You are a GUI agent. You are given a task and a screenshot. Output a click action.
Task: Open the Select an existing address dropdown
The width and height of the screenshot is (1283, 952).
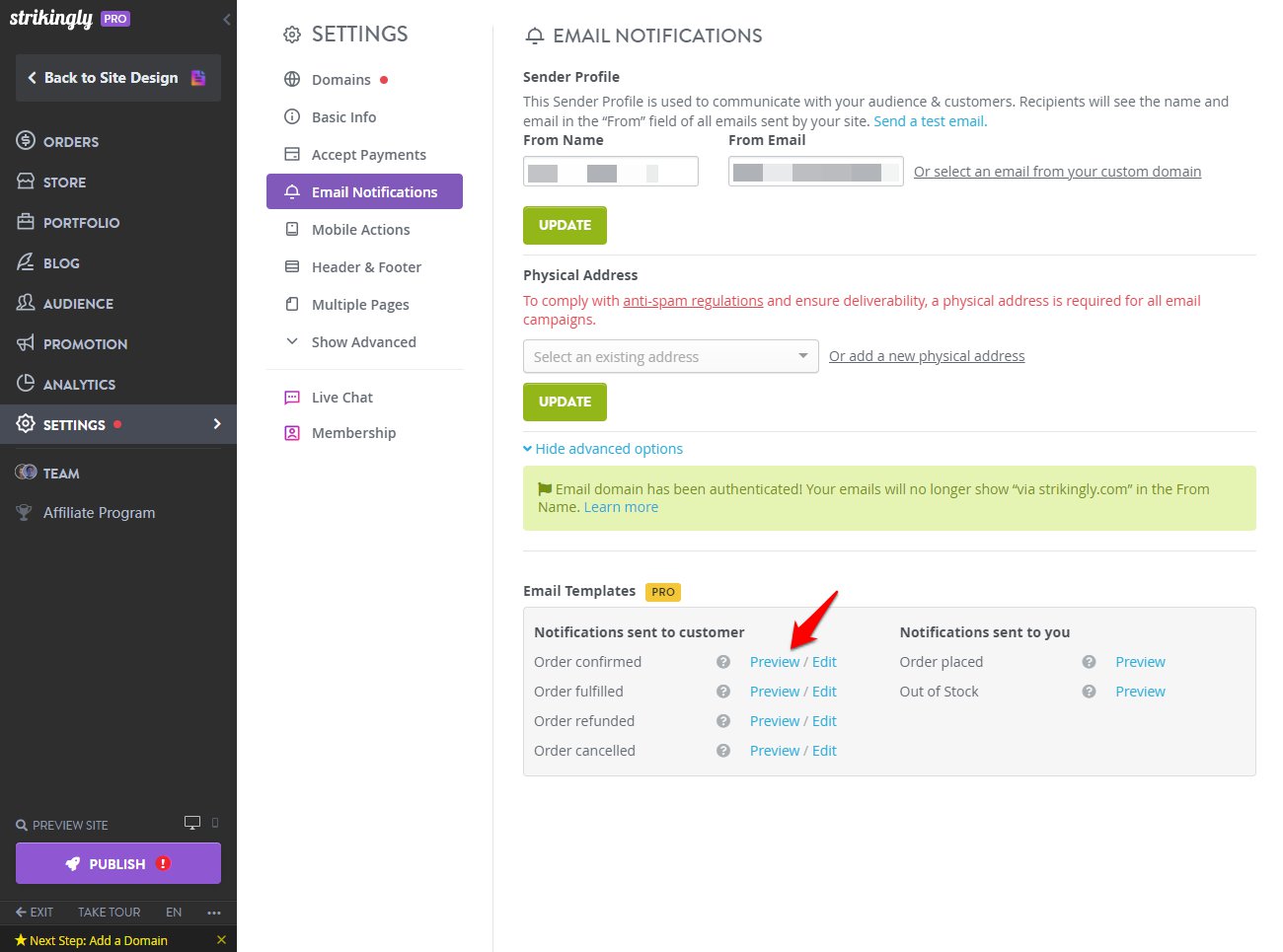click(671, 356)
